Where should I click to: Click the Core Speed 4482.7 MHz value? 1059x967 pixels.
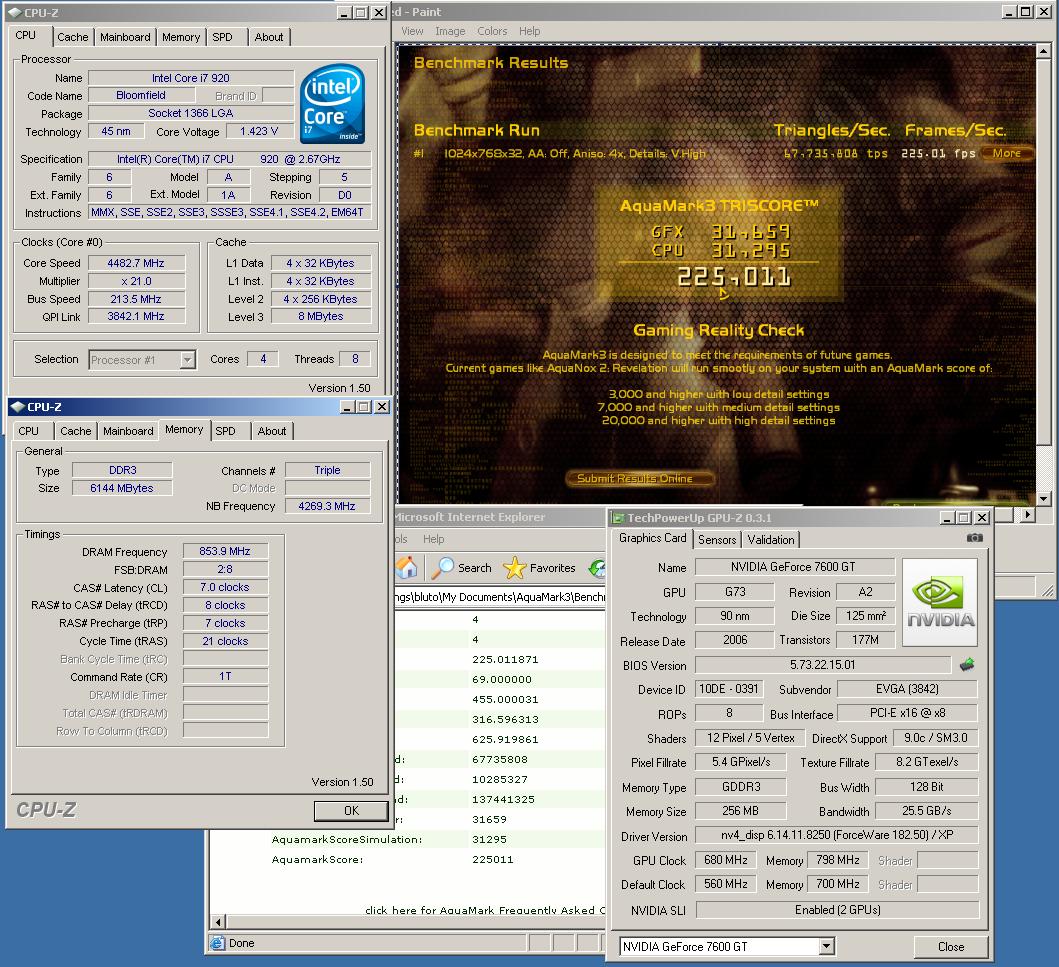[x=136, y=263]
